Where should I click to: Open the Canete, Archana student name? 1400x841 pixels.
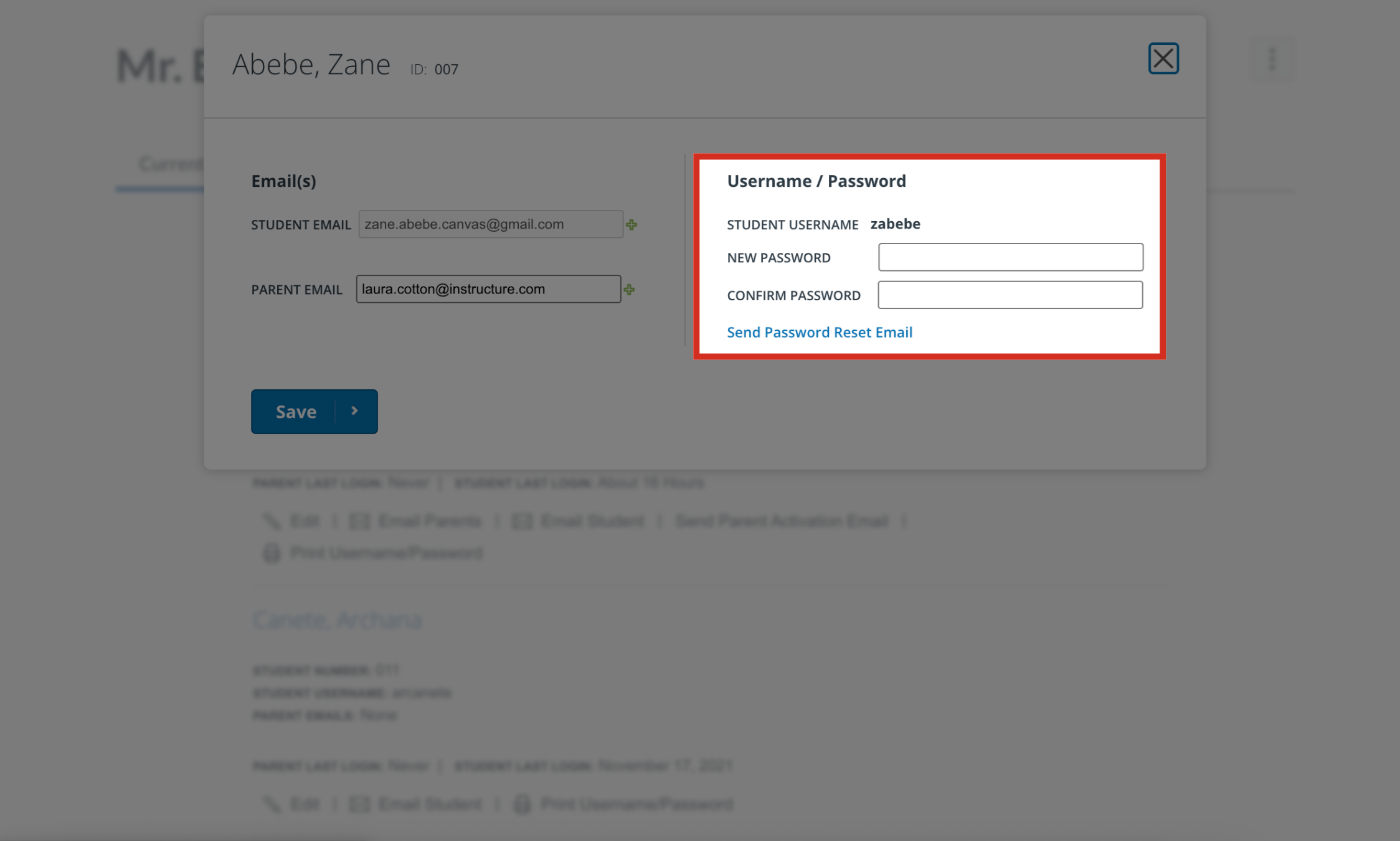[x=337, y=619]
